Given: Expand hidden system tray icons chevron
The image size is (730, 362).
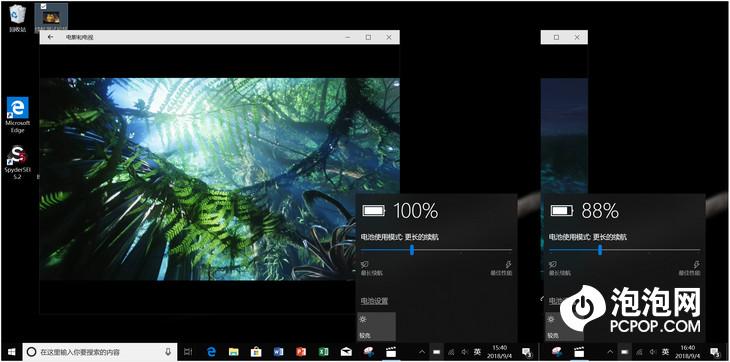Looking at the screenshot, I should 422,352.
